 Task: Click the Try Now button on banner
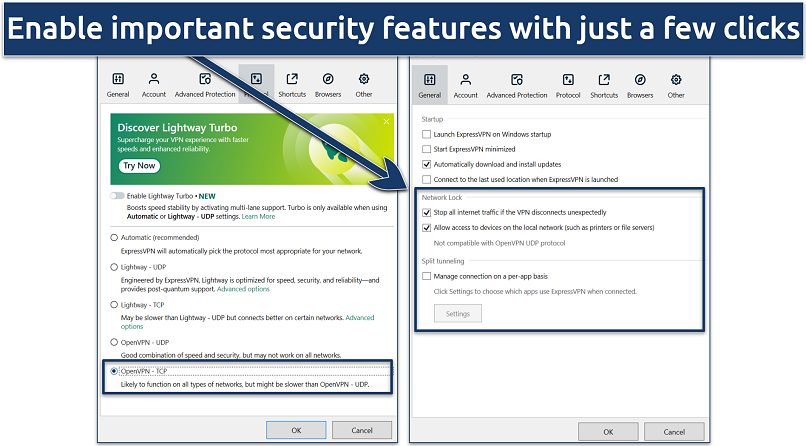(x=139, y=166)
